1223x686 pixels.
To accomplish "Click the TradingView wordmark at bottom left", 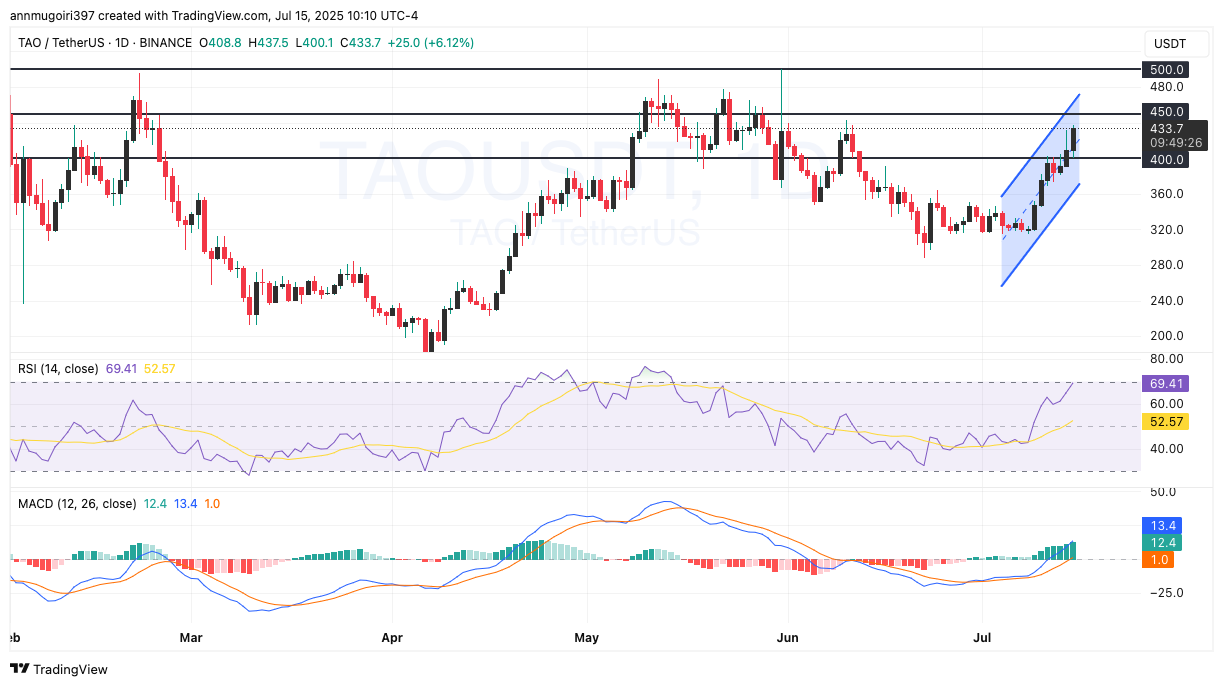I will tap(72, 669).
